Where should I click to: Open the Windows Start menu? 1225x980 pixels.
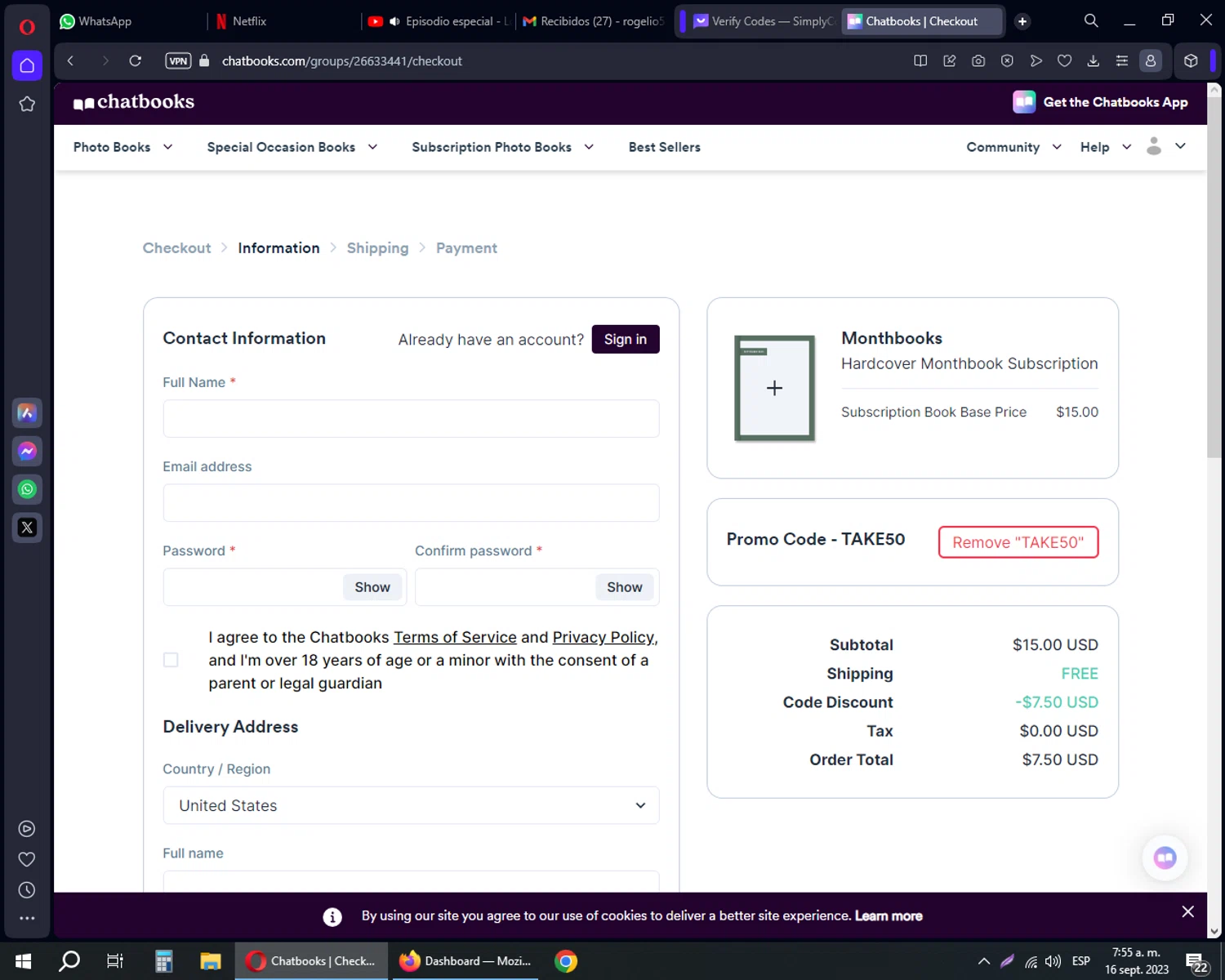23,961
